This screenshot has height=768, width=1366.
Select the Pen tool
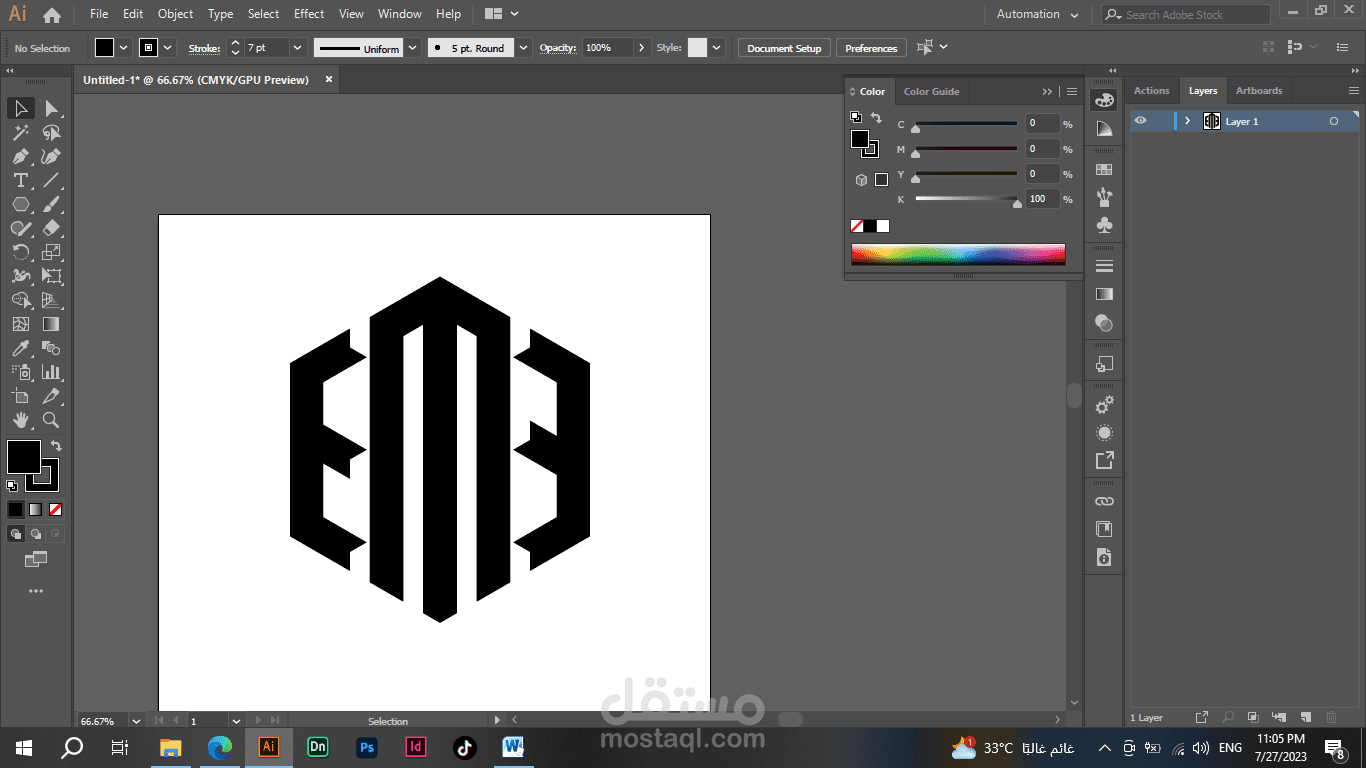click(20, 156)
